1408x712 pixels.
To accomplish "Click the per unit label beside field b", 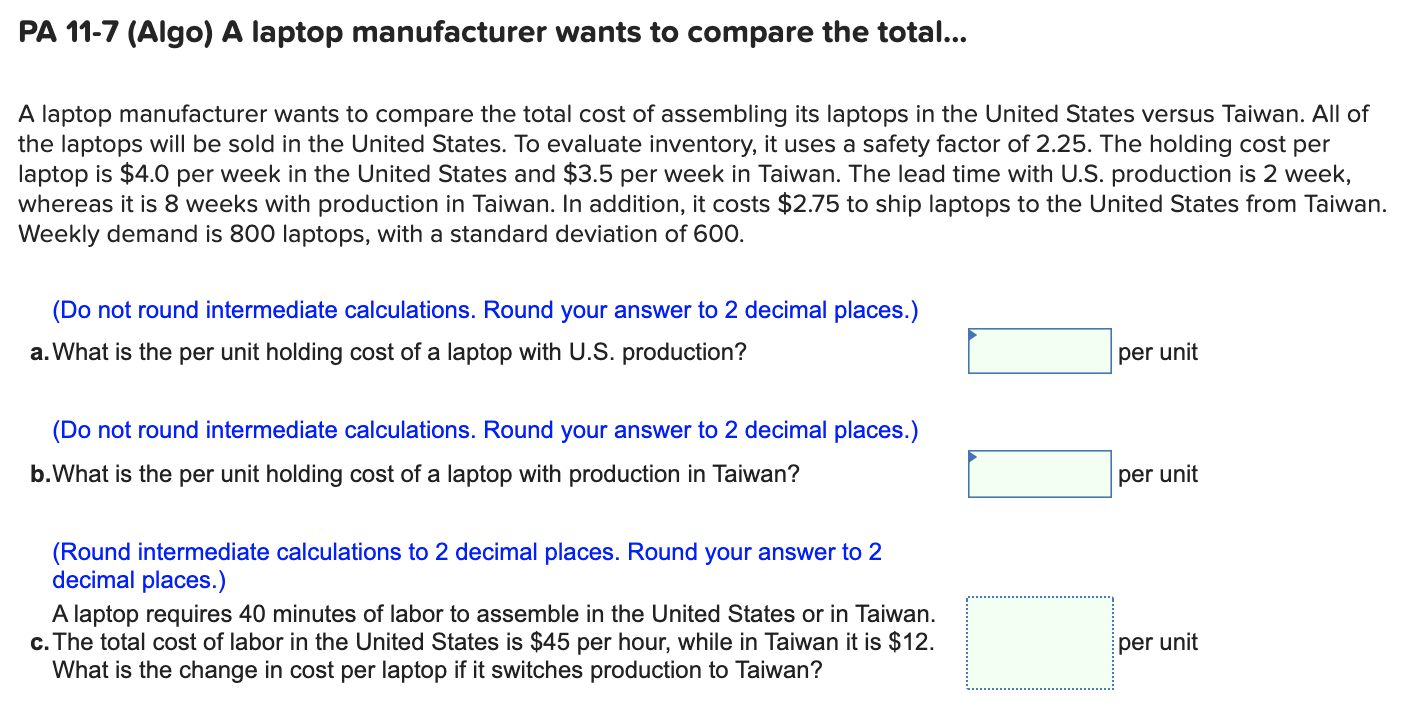I will pyautogui.click(x=1158, y=473).
